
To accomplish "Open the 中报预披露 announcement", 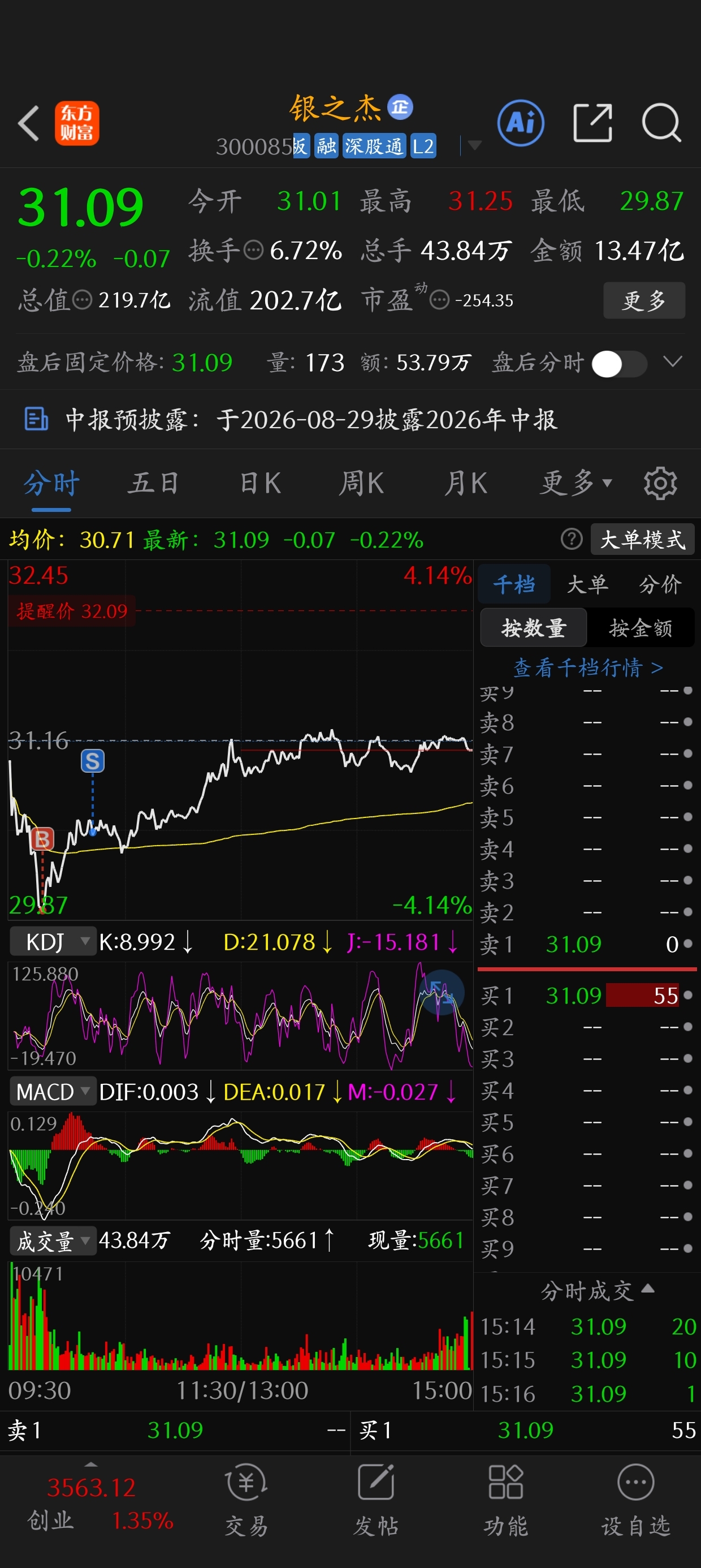I will pos(350,419).
